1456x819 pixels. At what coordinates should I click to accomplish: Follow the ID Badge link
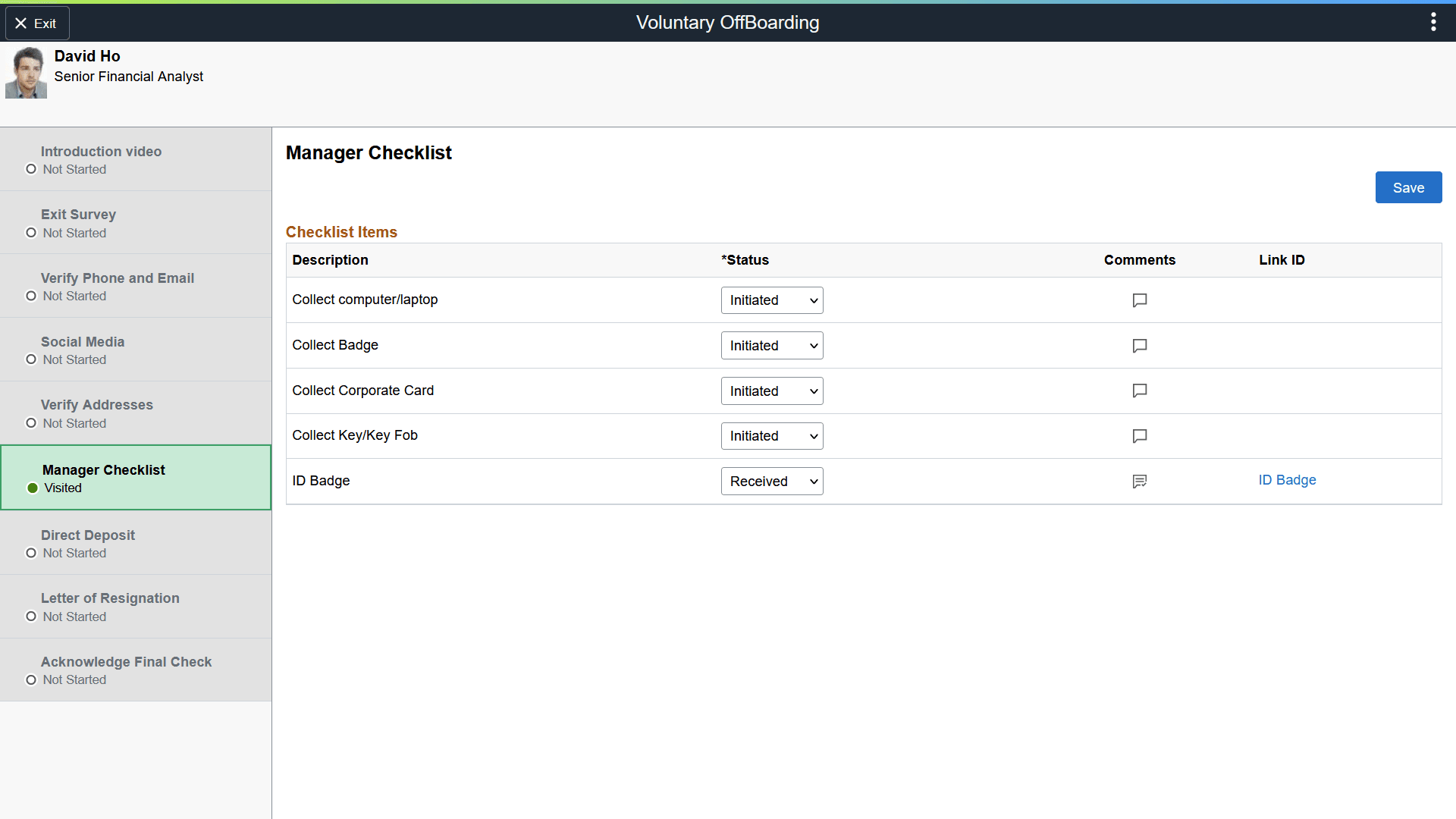[1286, 480]
